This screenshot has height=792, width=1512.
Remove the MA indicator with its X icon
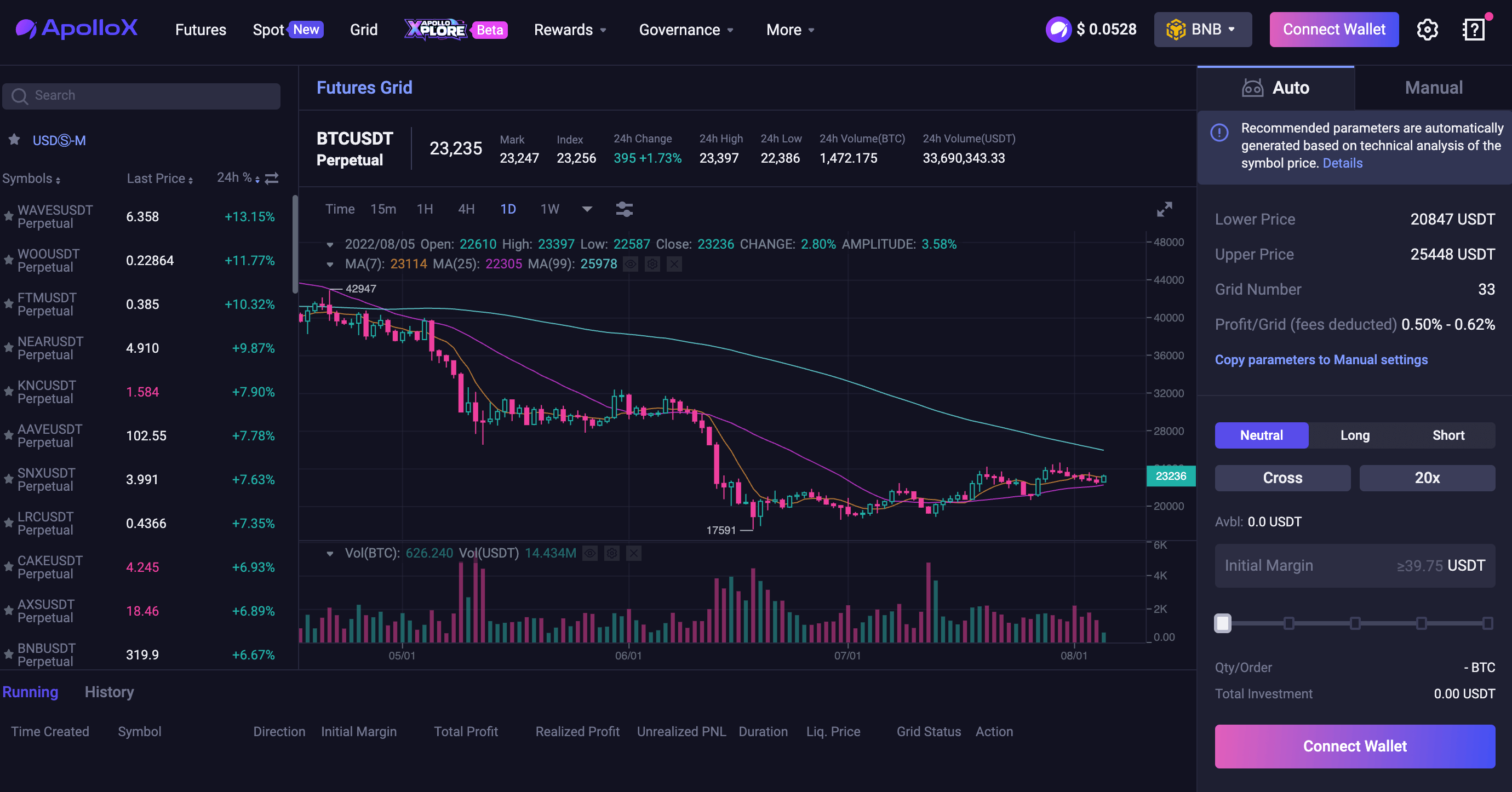pyautogui.click(x=673, y=264)
